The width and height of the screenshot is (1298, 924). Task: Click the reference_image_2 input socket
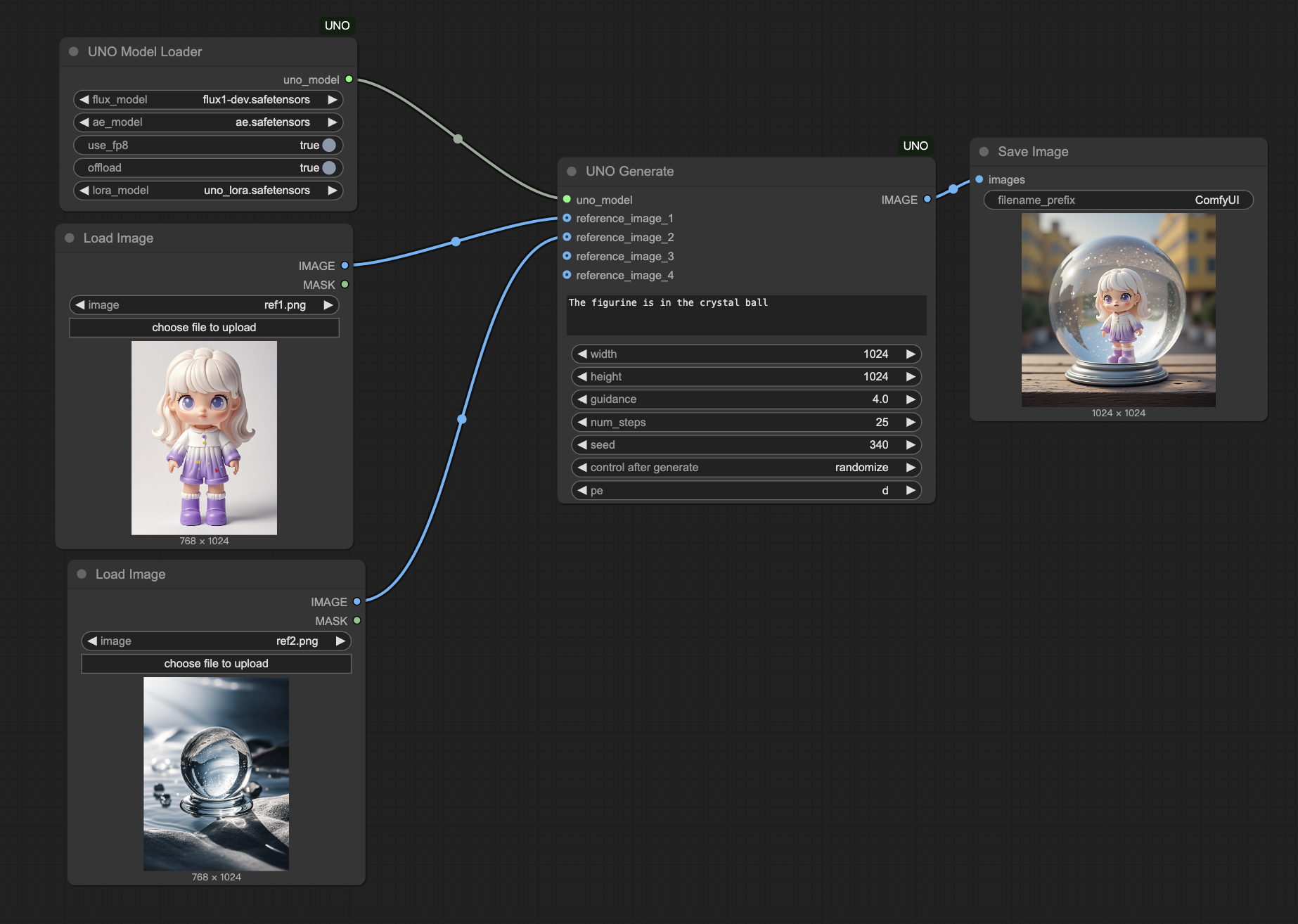tap(567, 237)
